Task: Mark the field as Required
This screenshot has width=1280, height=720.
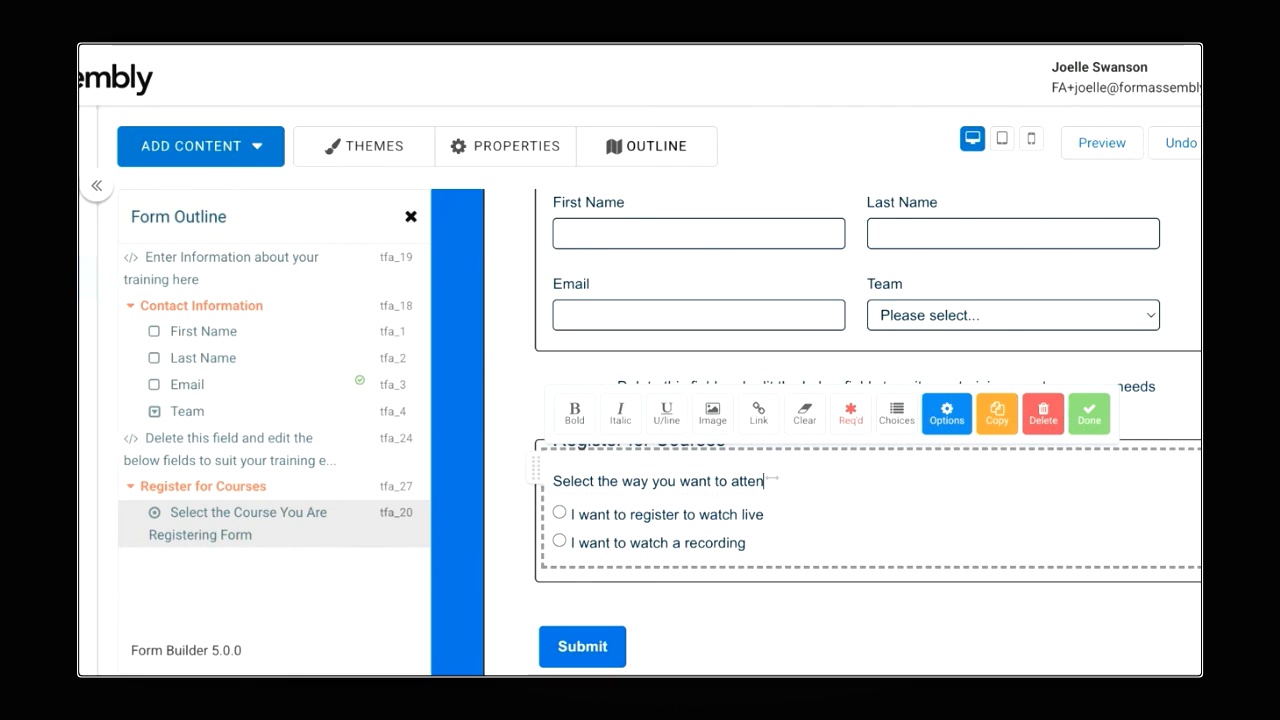Action: click(850, 412)
